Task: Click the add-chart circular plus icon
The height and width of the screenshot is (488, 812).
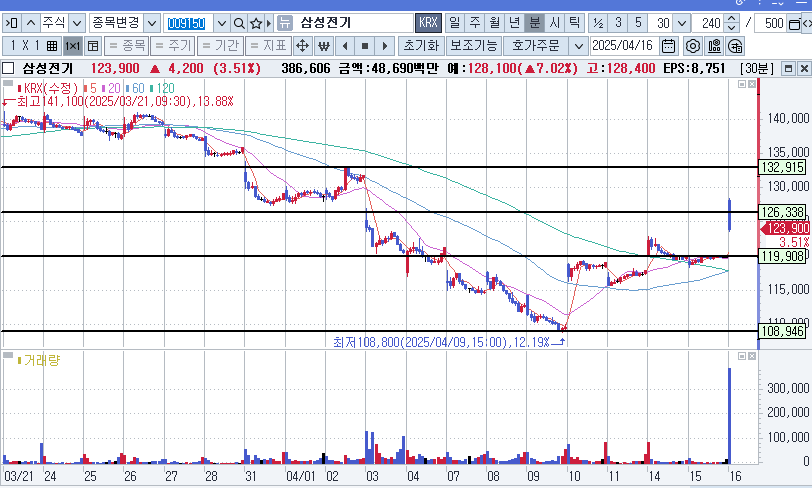Action: pyautogui.click(x=735, y=46)
